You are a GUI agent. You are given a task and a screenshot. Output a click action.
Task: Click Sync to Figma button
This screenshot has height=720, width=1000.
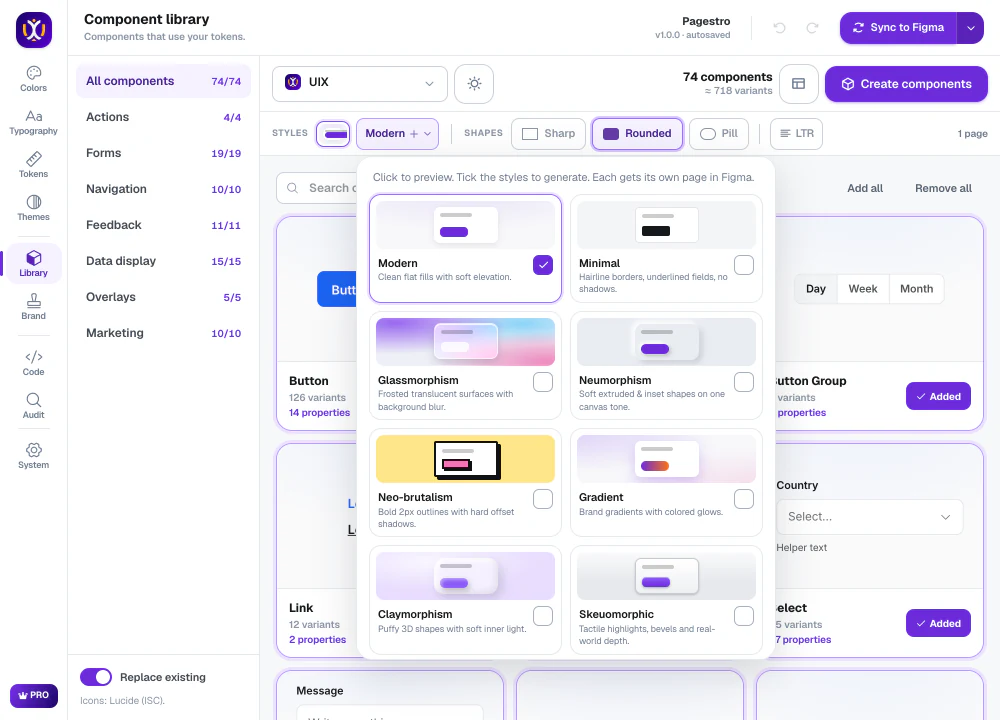tap(898, 28)
